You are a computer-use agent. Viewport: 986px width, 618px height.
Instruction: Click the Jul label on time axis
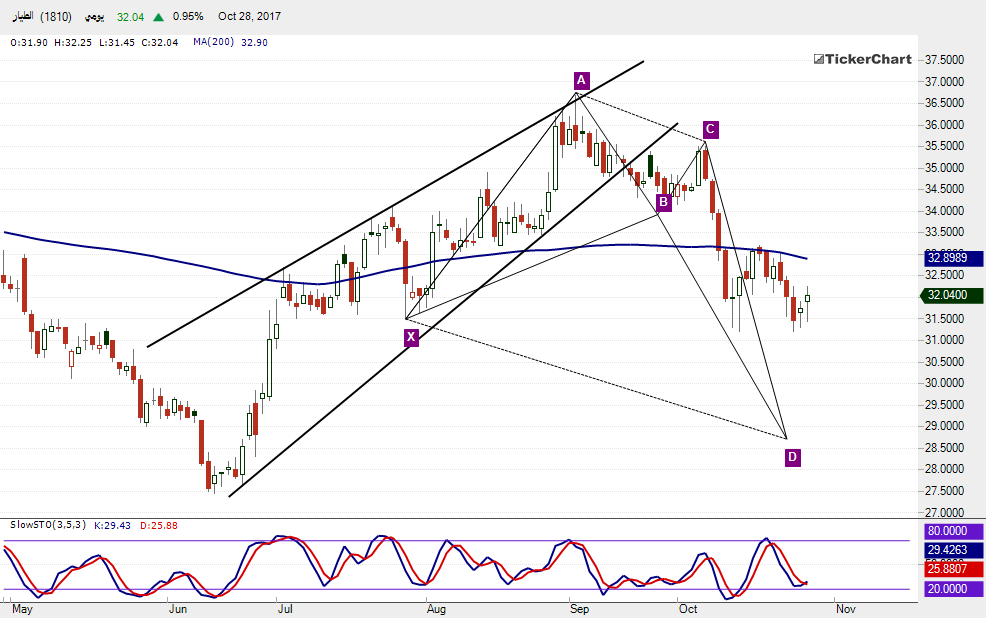[285, 607]
